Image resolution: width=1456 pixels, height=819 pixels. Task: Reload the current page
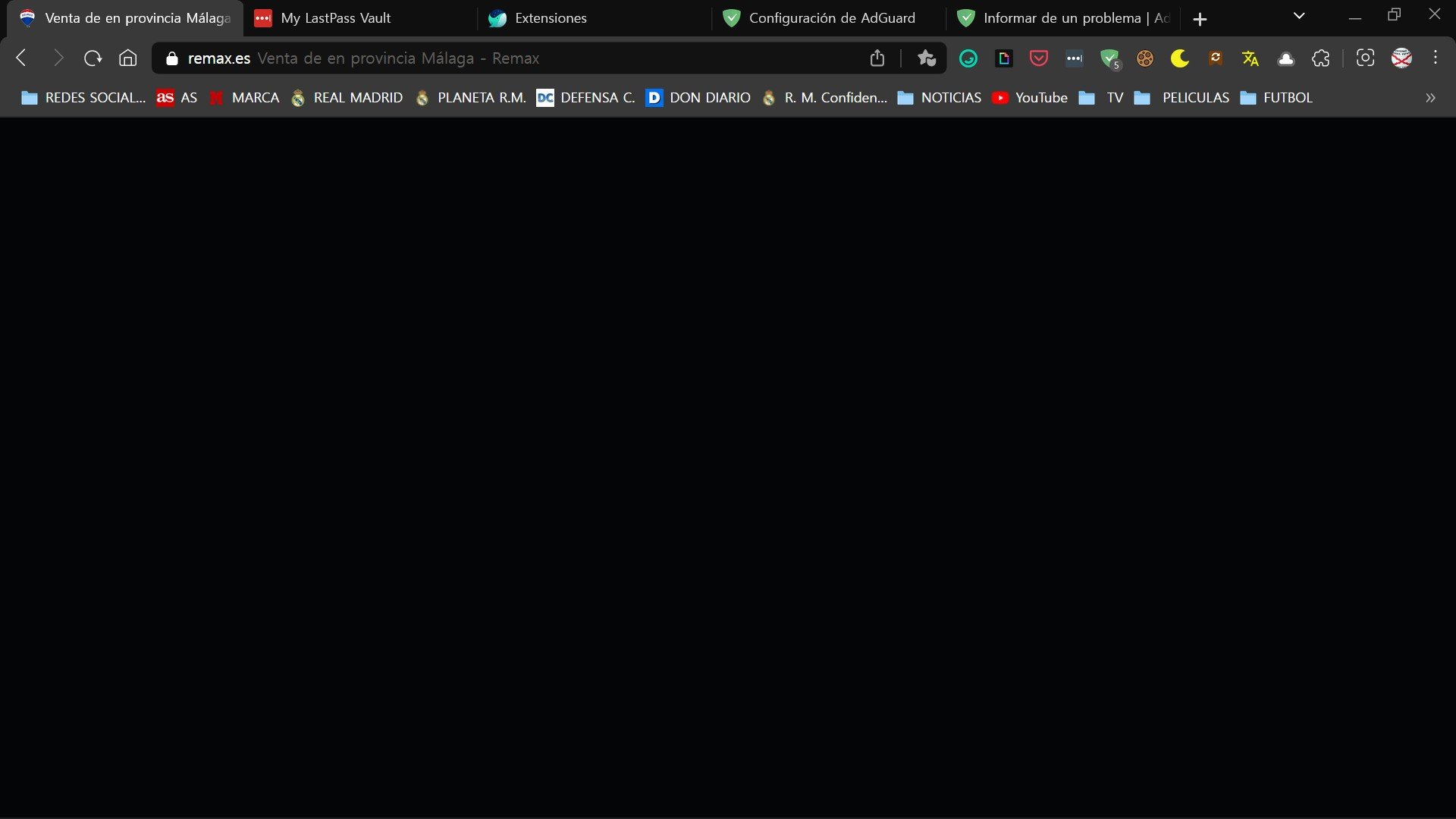pyautogui.click(x=93, y=58)
